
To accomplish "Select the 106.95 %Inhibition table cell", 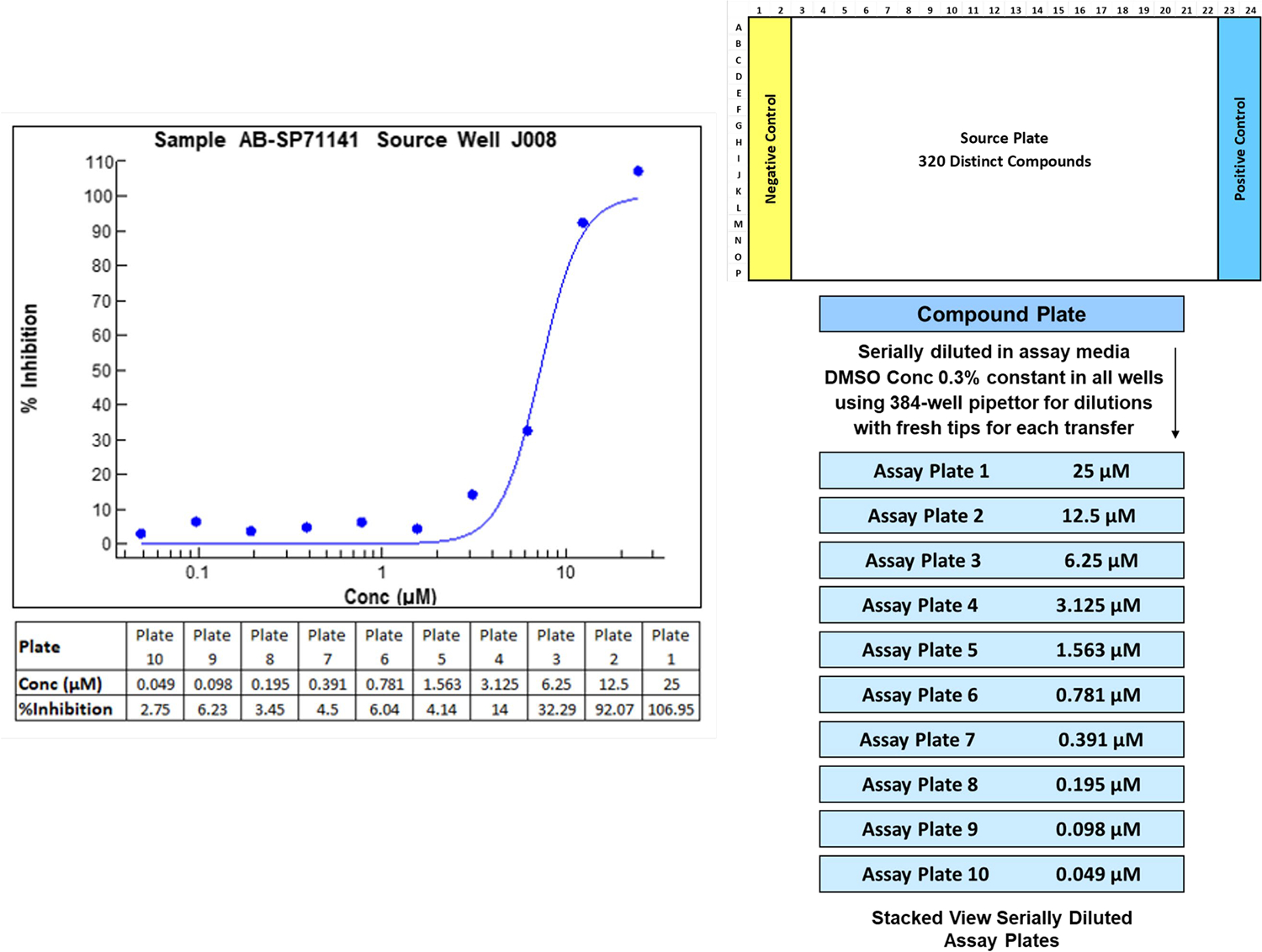I will tap(671, 709).
